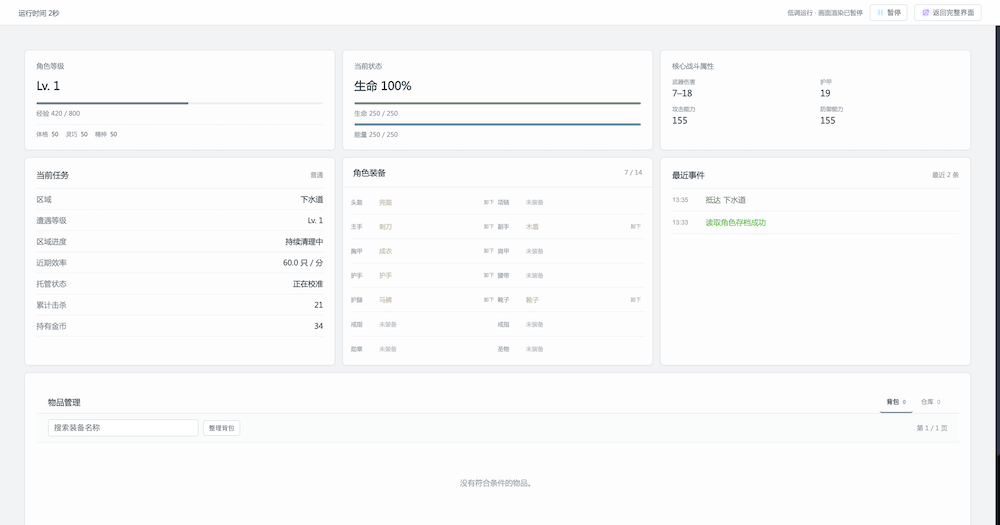
Task: Click the 7 / 14 equipment count
Action: click(633, 173)
